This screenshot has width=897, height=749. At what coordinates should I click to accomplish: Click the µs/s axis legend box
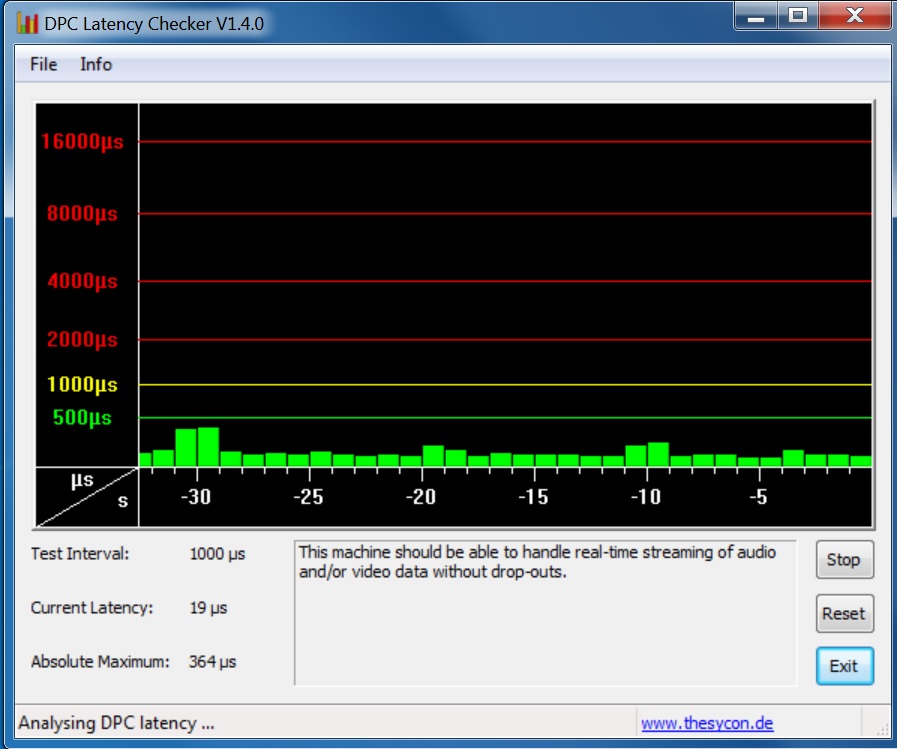click(x=87, y=496)
